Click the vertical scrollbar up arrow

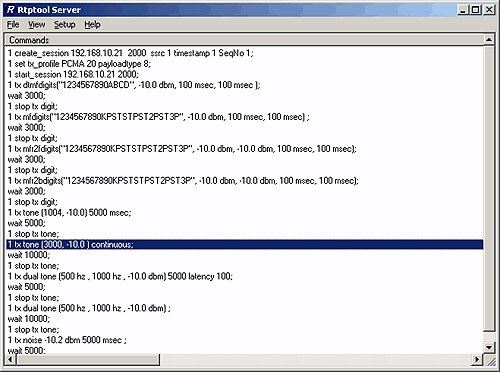pyautogui.click(x=489, y=40)
